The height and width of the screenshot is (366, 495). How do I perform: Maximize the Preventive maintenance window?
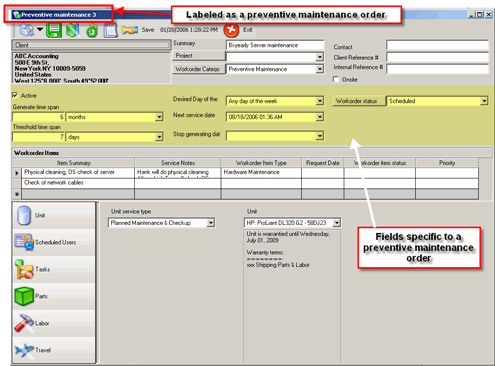coord(480,14)
